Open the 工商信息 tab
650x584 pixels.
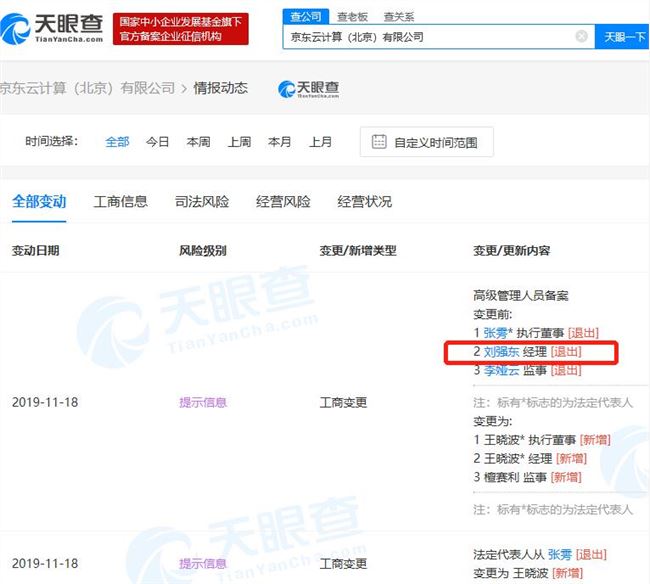point(121,201)
